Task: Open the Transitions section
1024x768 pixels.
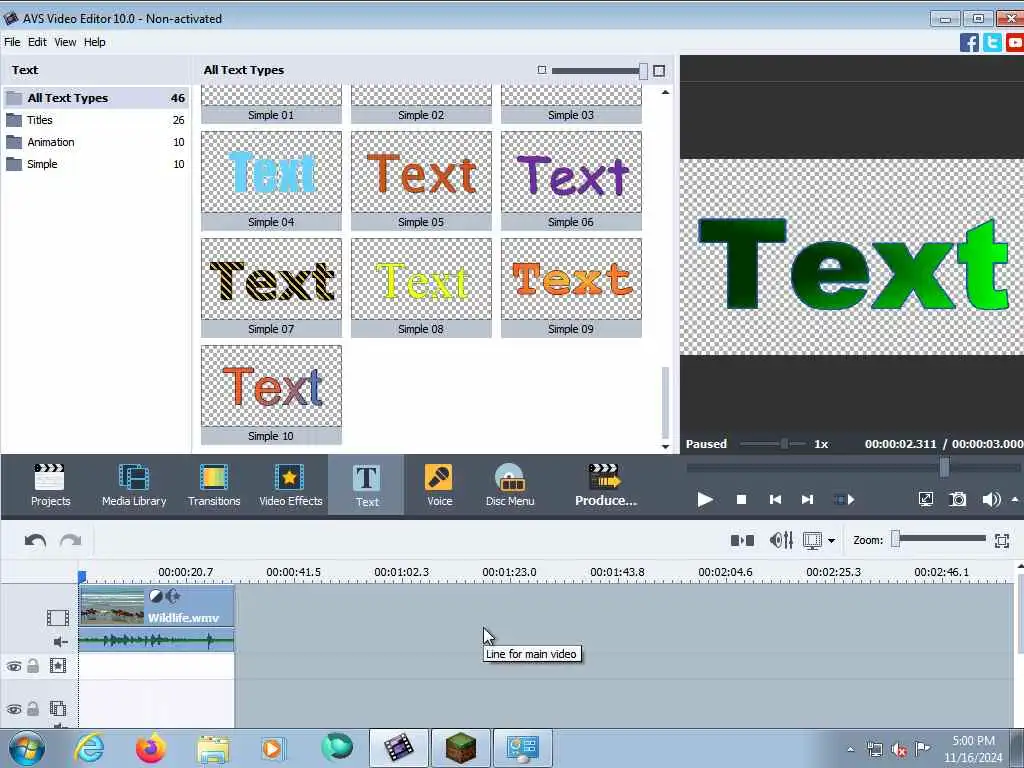Action: click(214, 485)
